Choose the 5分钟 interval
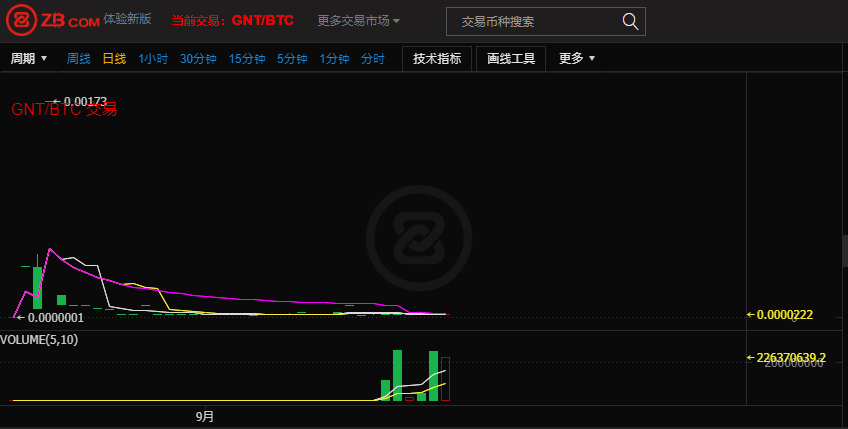 [292, 59]
